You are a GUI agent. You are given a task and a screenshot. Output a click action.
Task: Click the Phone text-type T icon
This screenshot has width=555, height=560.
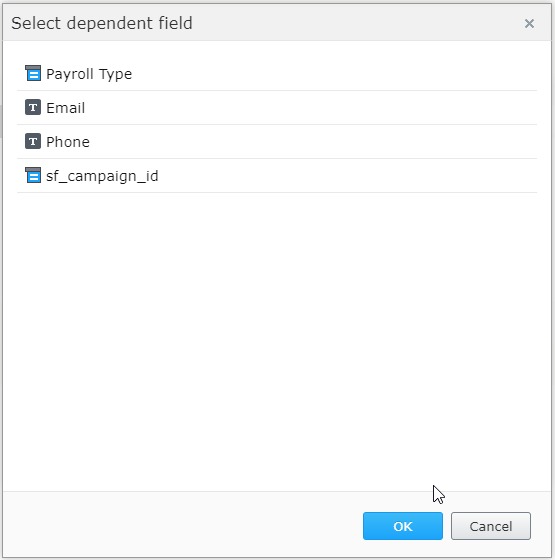pos(33,141)
